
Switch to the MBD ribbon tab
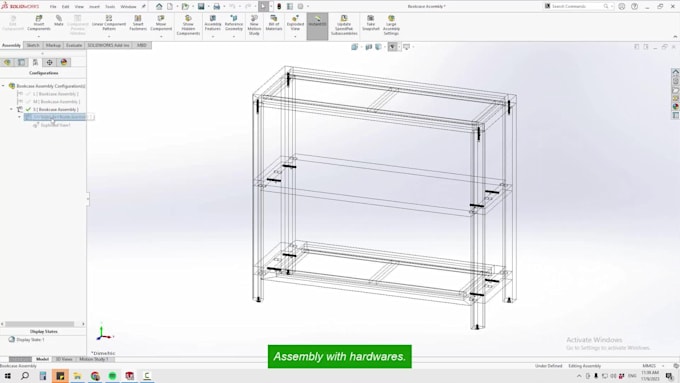[x=142, y=45]
